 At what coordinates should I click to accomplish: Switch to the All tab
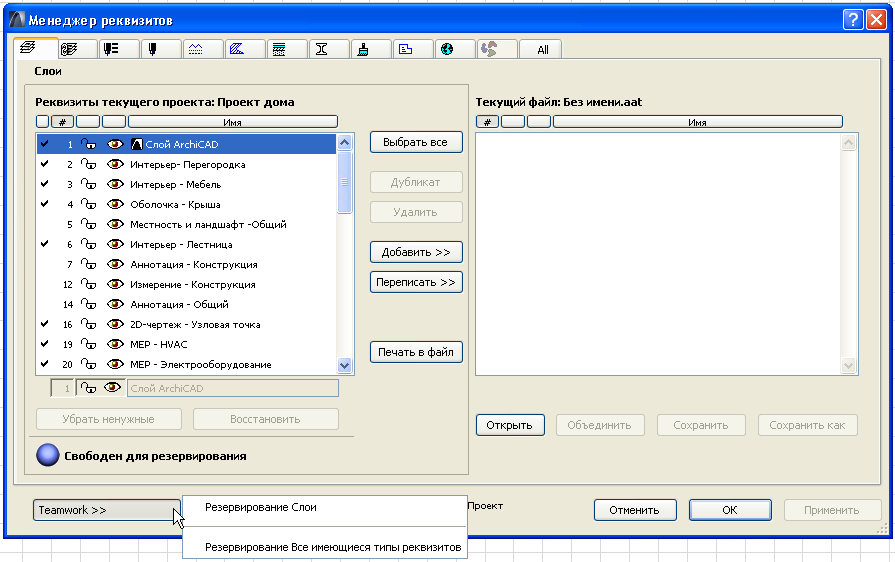tap(542, 50)
